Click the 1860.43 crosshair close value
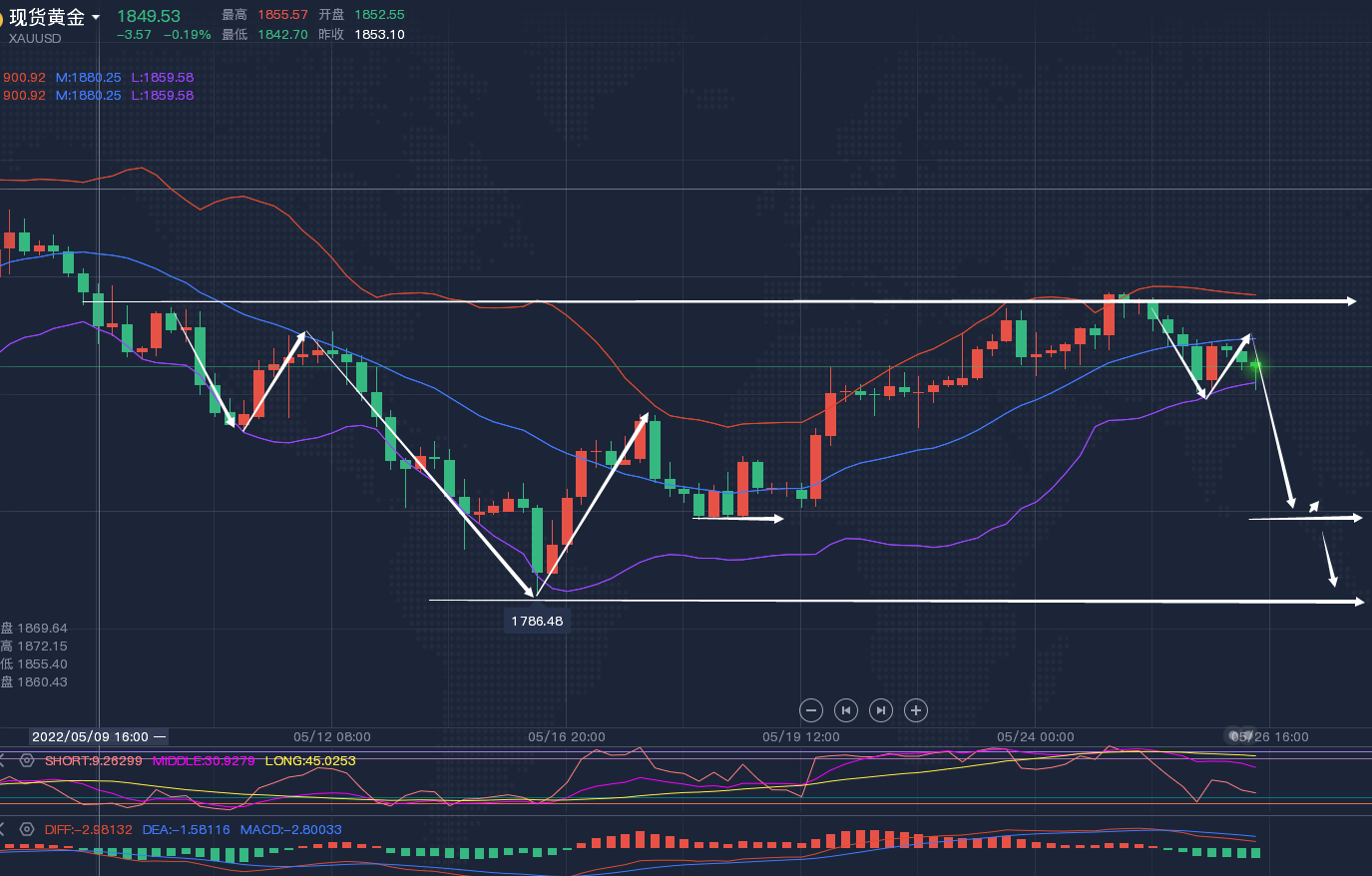 click(x=42, y=681)
